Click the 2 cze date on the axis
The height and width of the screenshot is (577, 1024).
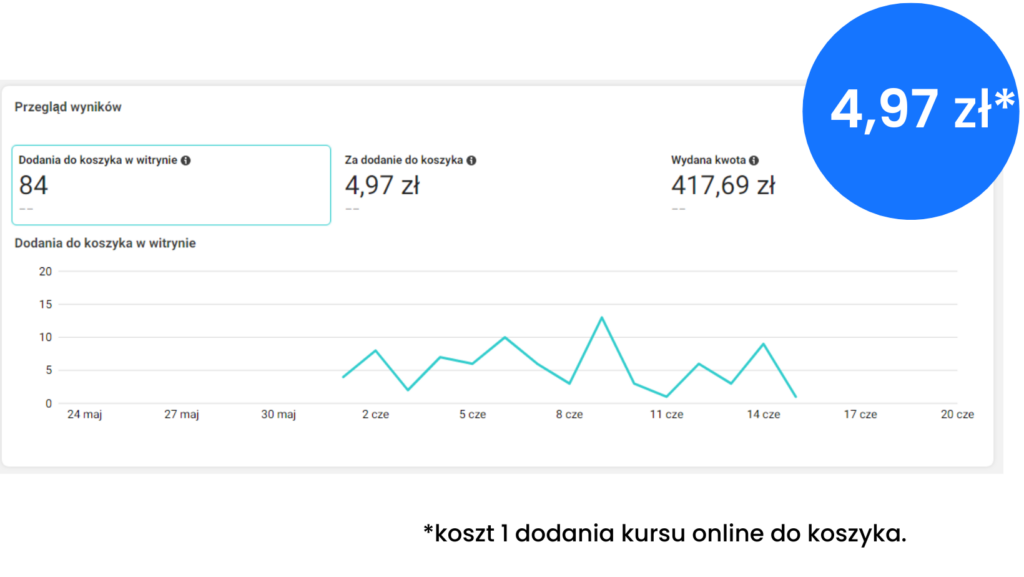coord(375,415)
